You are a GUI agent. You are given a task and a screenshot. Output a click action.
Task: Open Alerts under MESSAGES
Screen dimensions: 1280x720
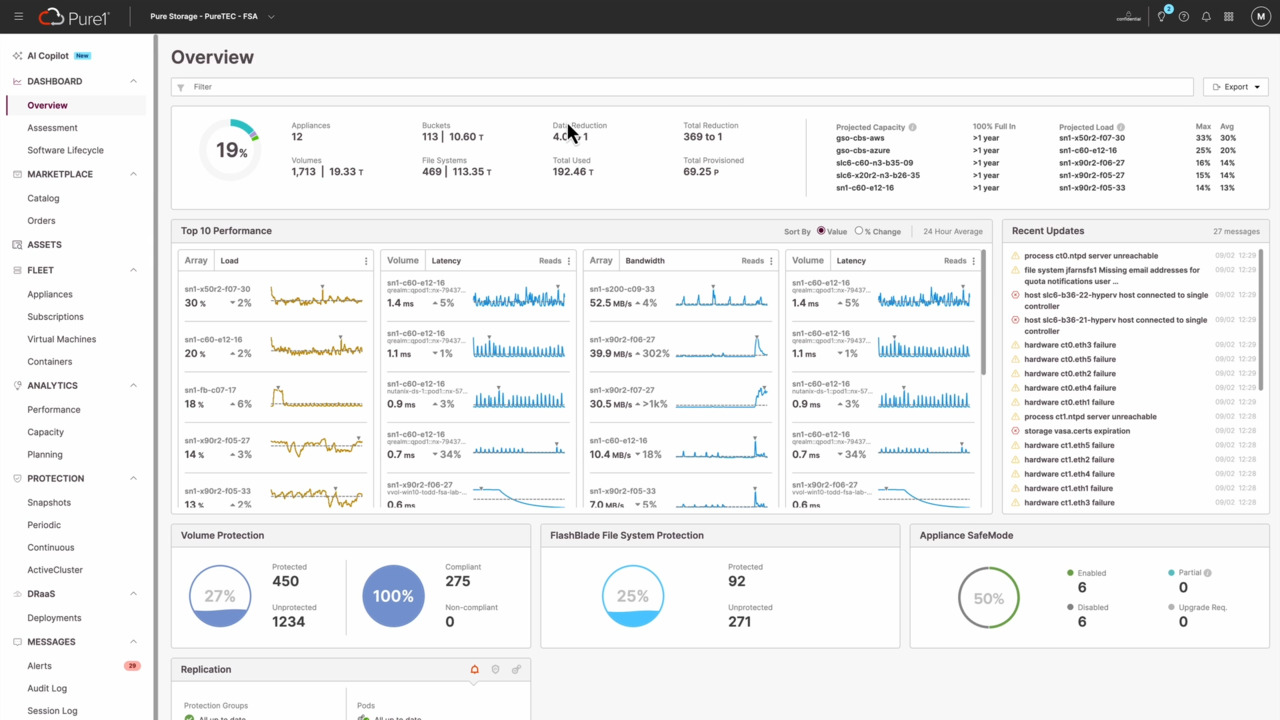click(x=40, y=666)
